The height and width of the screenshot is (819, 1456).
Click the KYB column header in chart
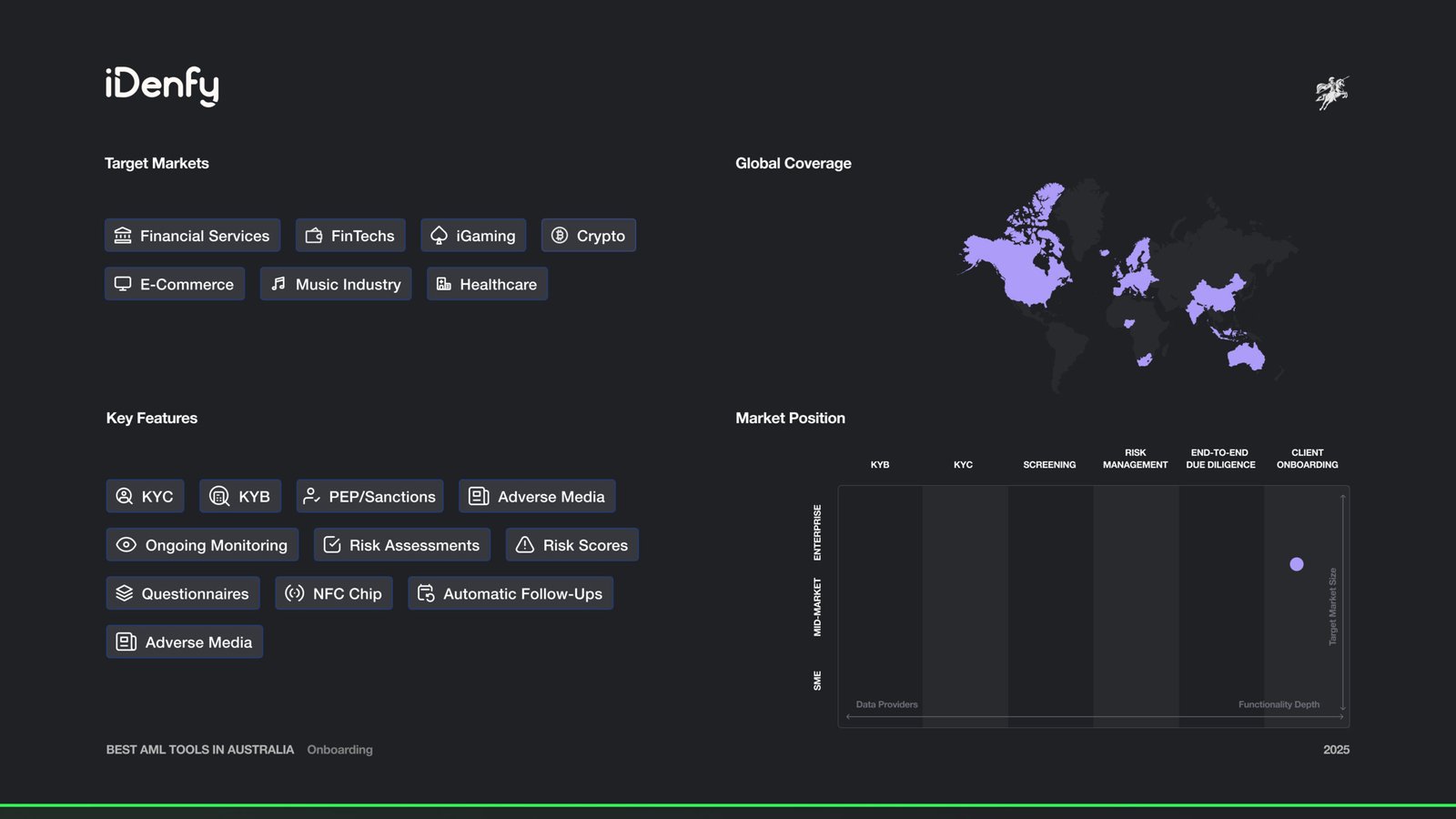[880, 464]
